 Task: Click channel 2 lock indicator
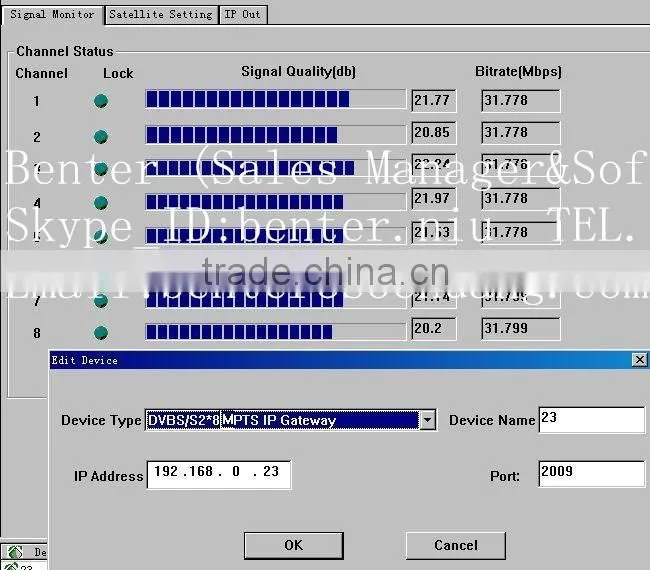(101, 136)
